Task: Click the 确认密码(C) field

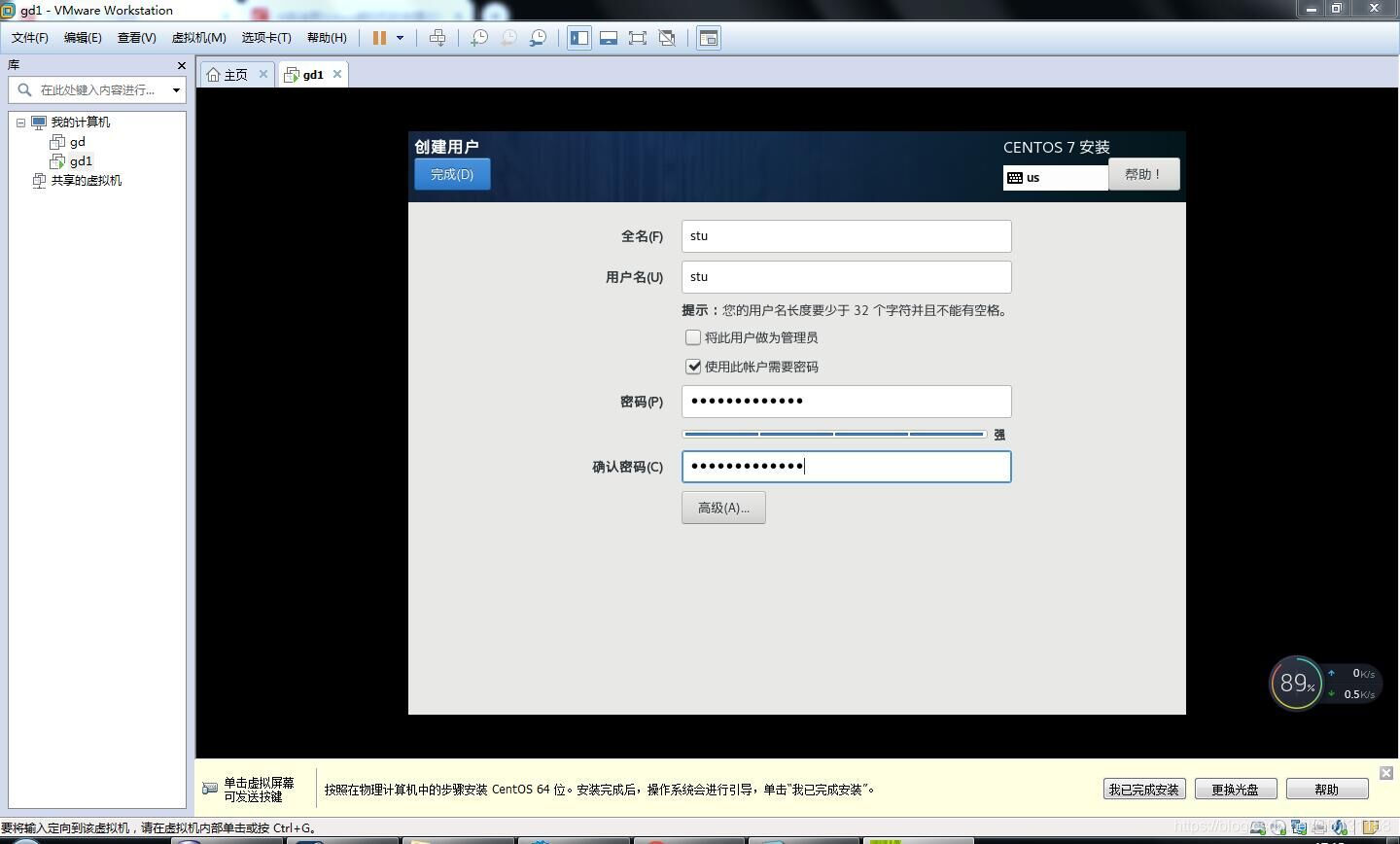Action: pyautogui.click(x=846, y=467)
